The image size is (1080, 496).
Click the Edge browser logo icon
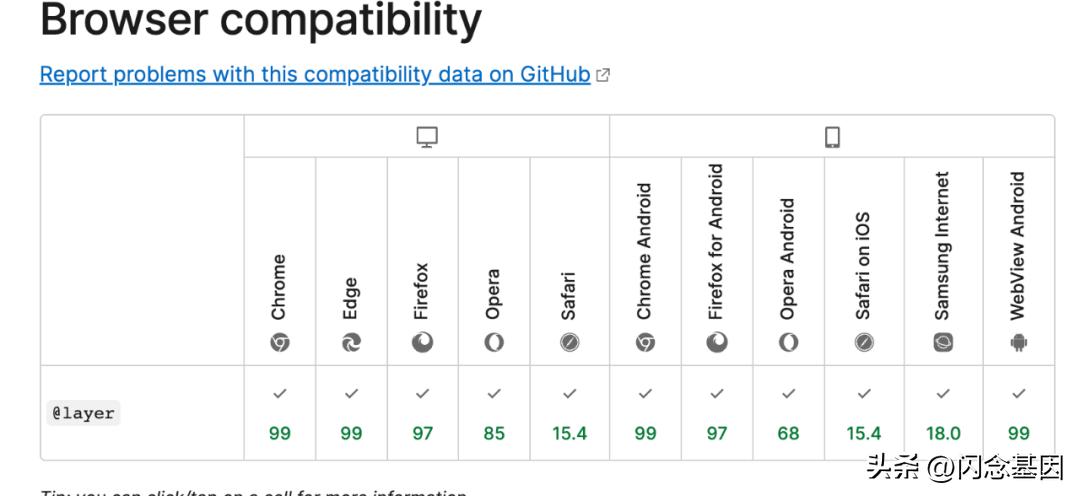351,342
